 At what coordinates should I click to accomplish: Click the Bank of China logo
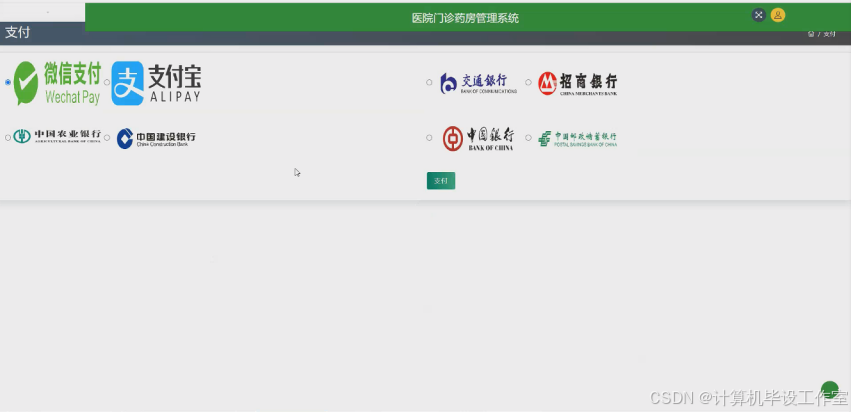coord(478,139)
